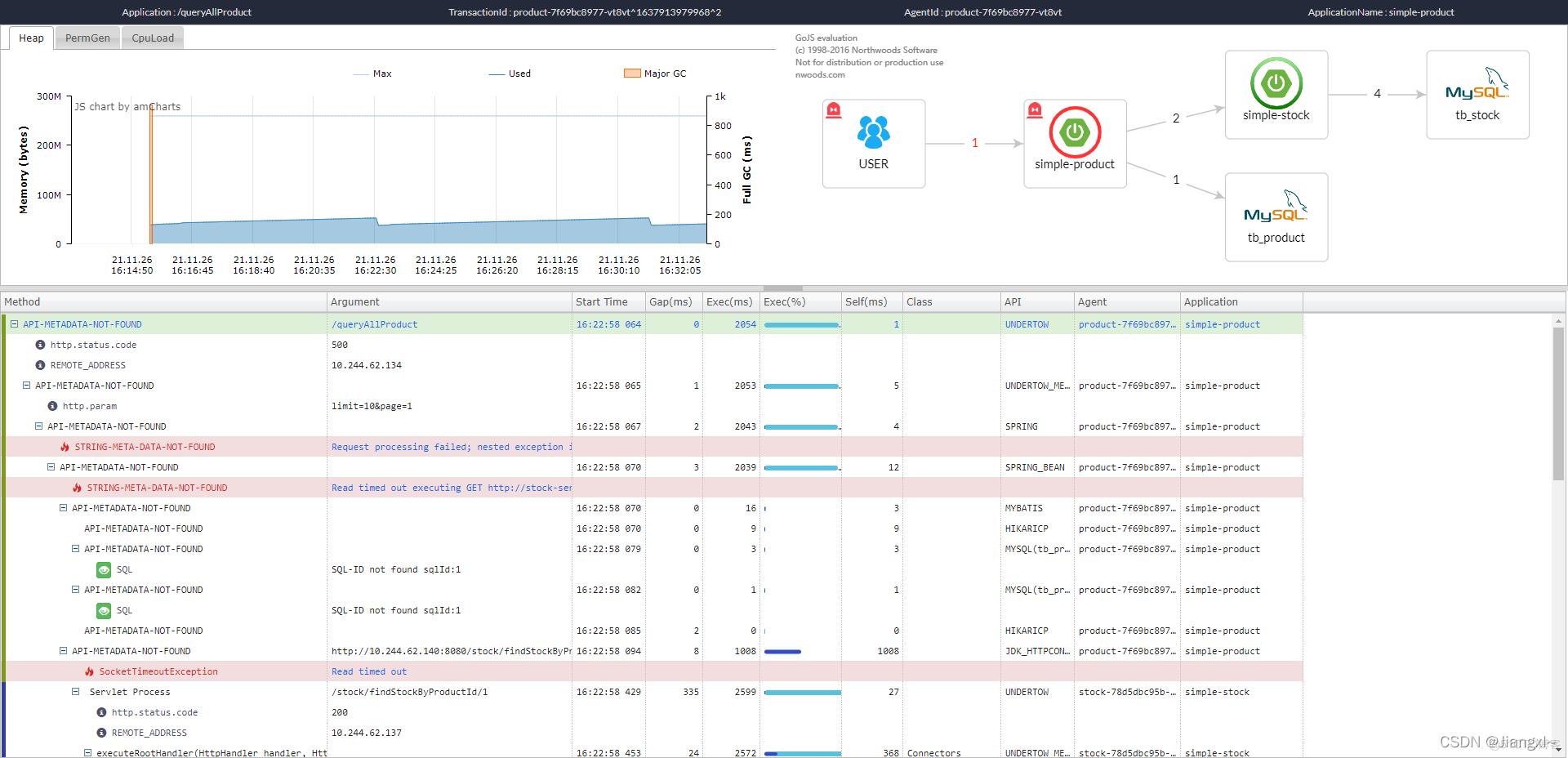Click flame icon beside SocketTimeoutException
The height and width of the screenshot is (758, 1568).
point(89,671)
